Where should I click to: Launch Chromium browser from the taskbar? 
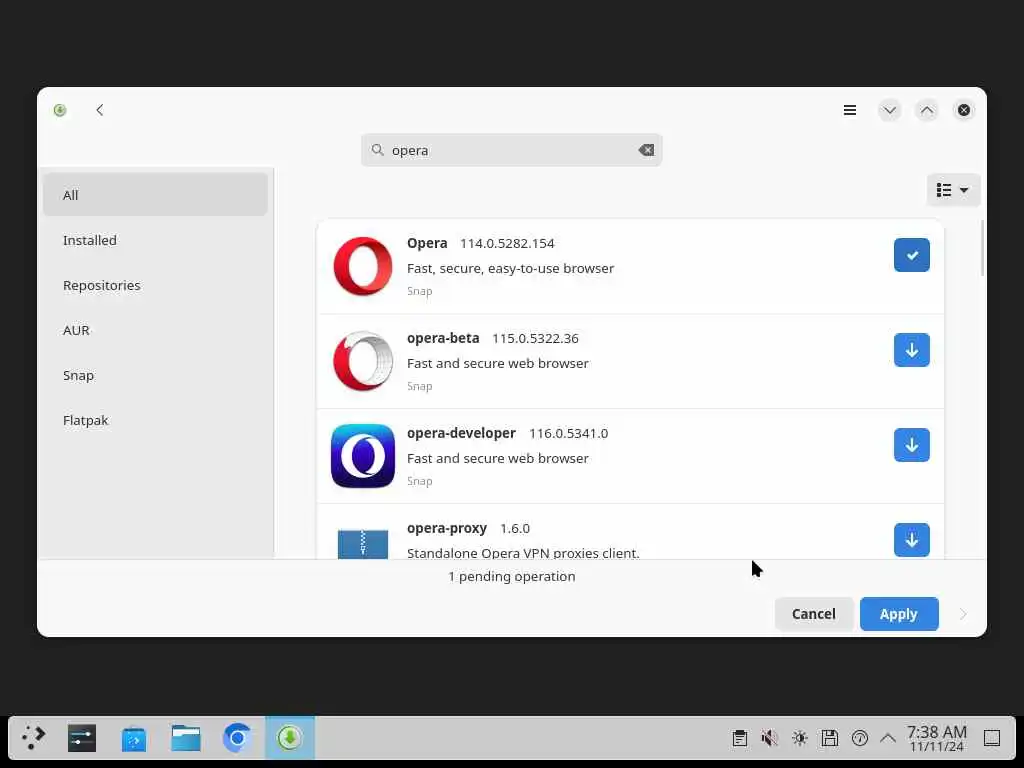pos(237,738)
